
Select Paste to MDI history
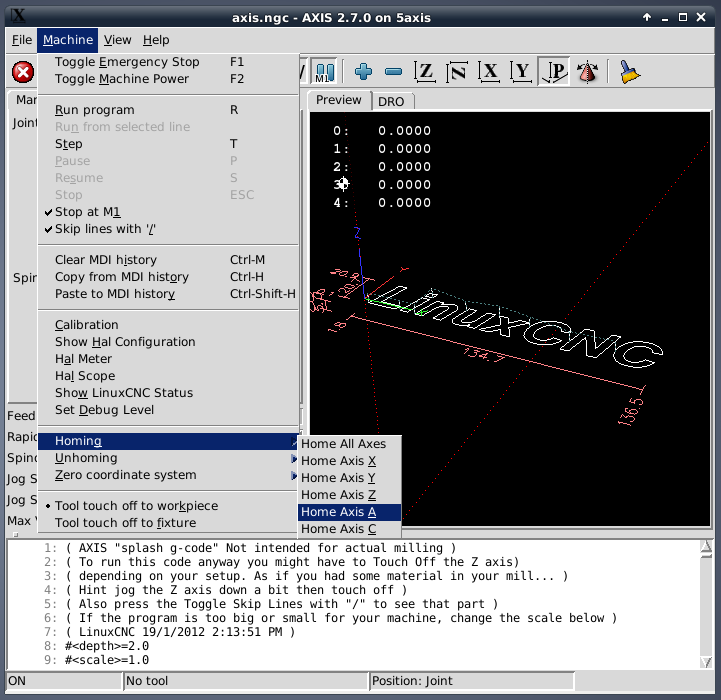[x=168, y=294]
